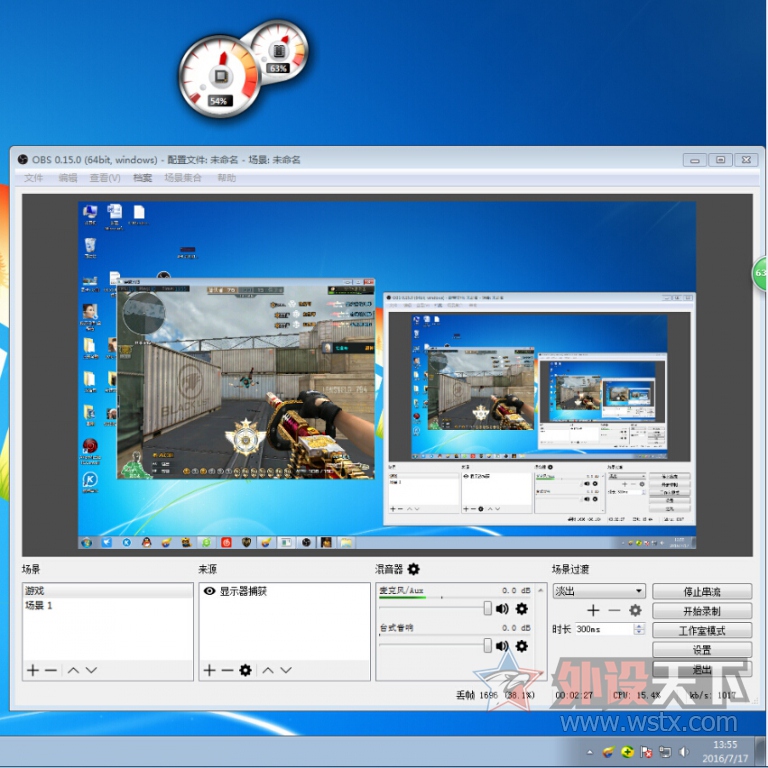Move selected scene up in list

[x=73, y=670]
